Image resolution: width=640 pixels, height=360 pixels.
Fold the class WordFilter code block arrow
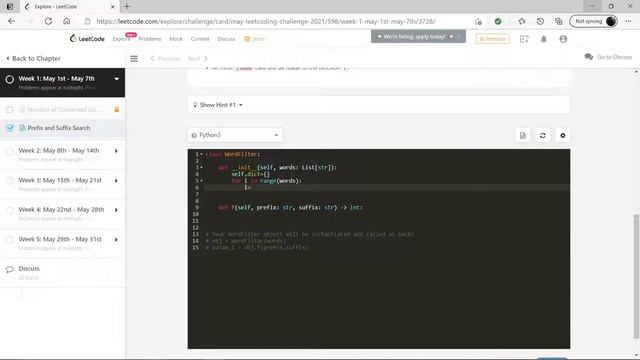point(201,154)
